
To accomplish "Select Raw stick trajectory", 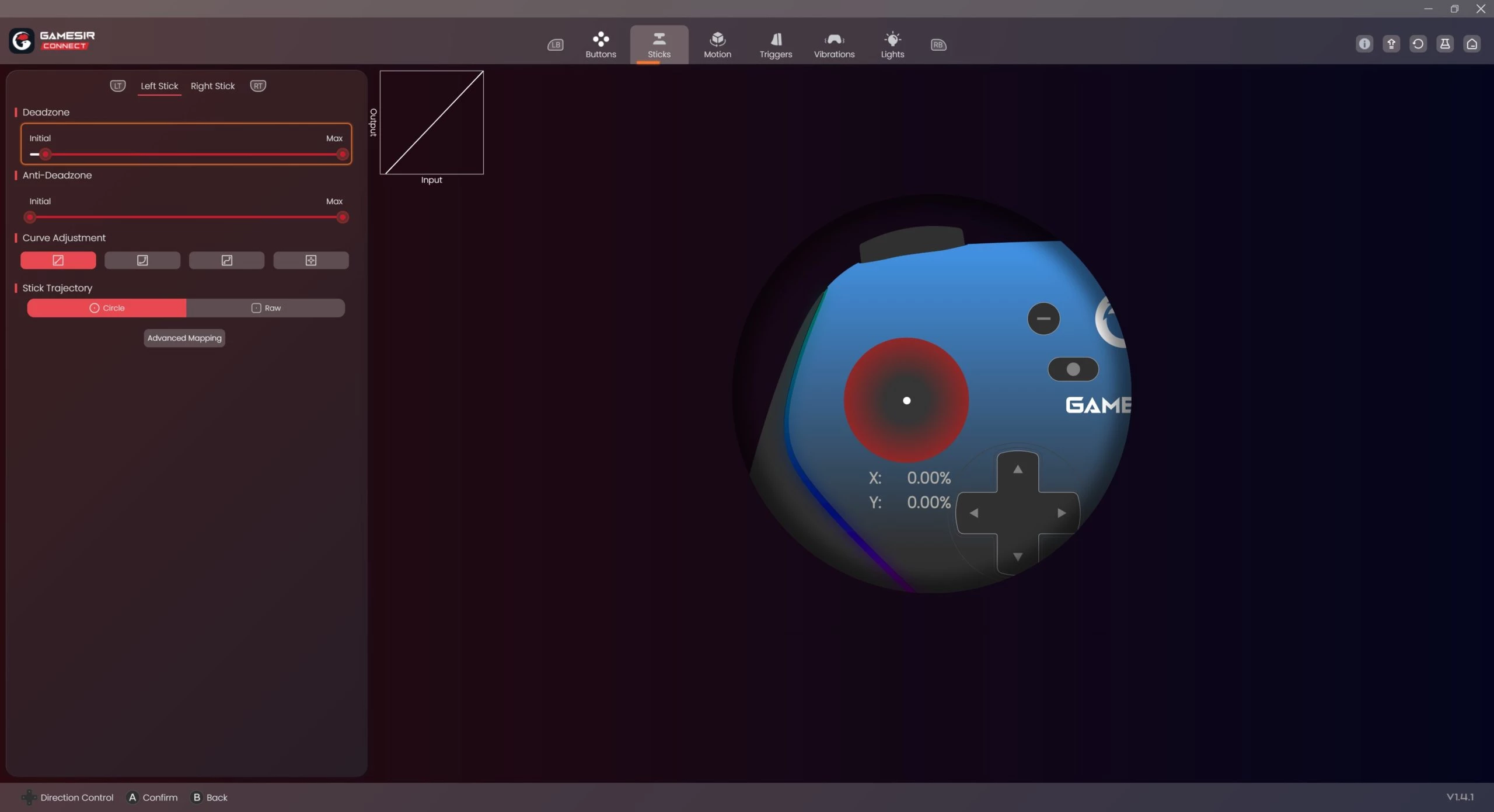I will point(266,308).
